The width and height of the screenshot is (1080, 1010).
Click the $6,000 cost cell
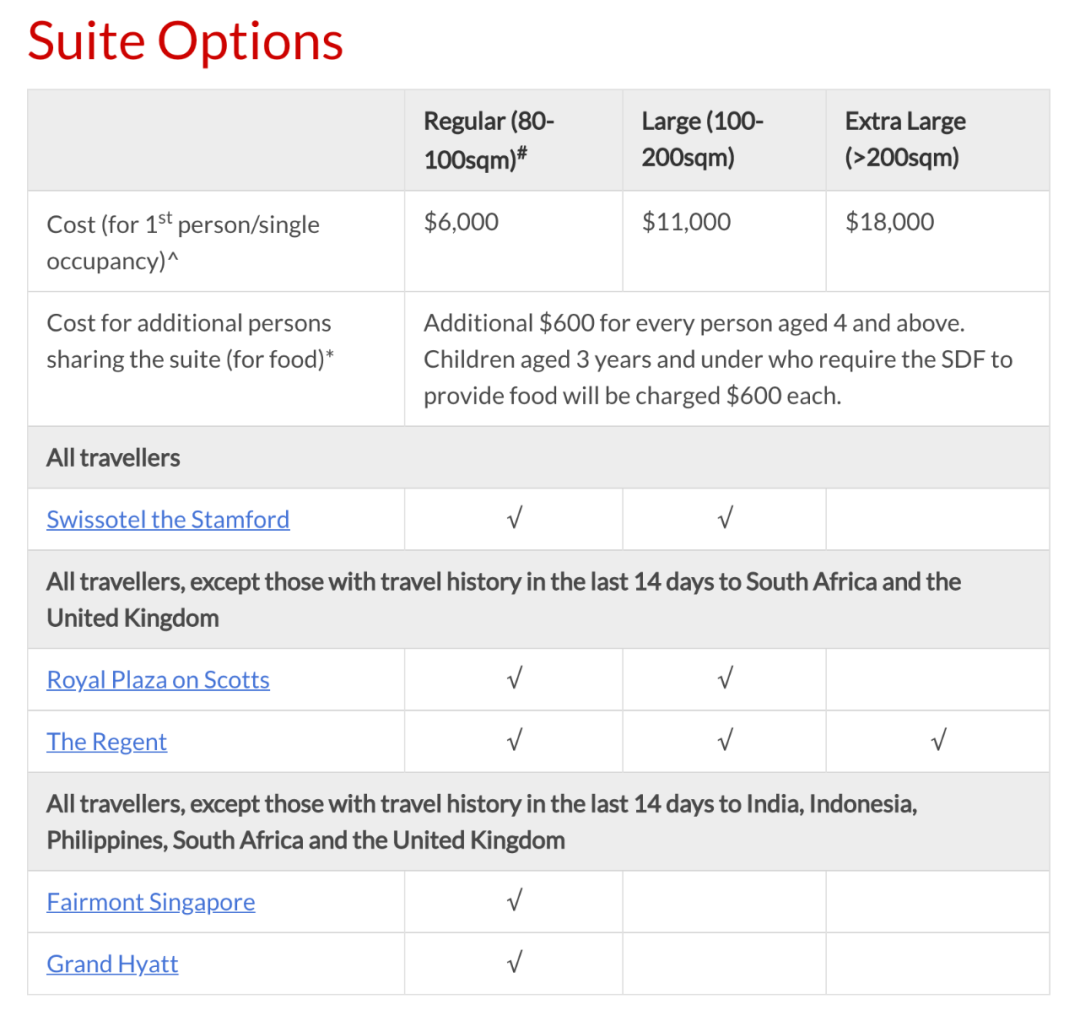point(461,222)
